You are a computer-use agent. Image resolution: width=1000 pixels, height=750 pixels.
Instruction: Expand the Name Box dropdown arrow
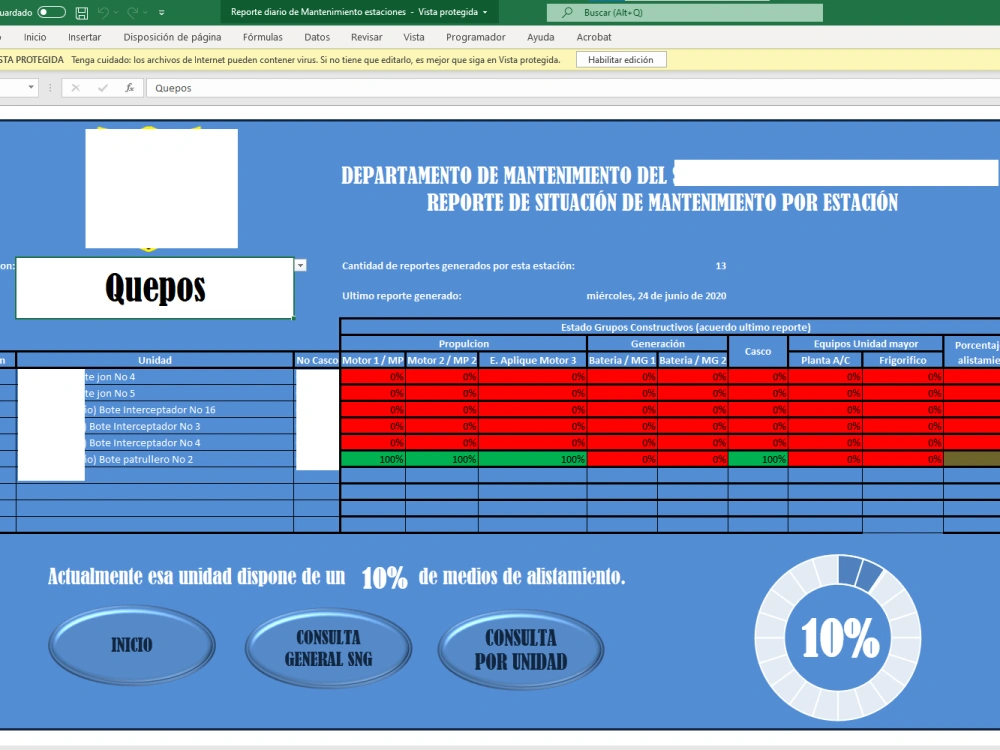(31, 87)
